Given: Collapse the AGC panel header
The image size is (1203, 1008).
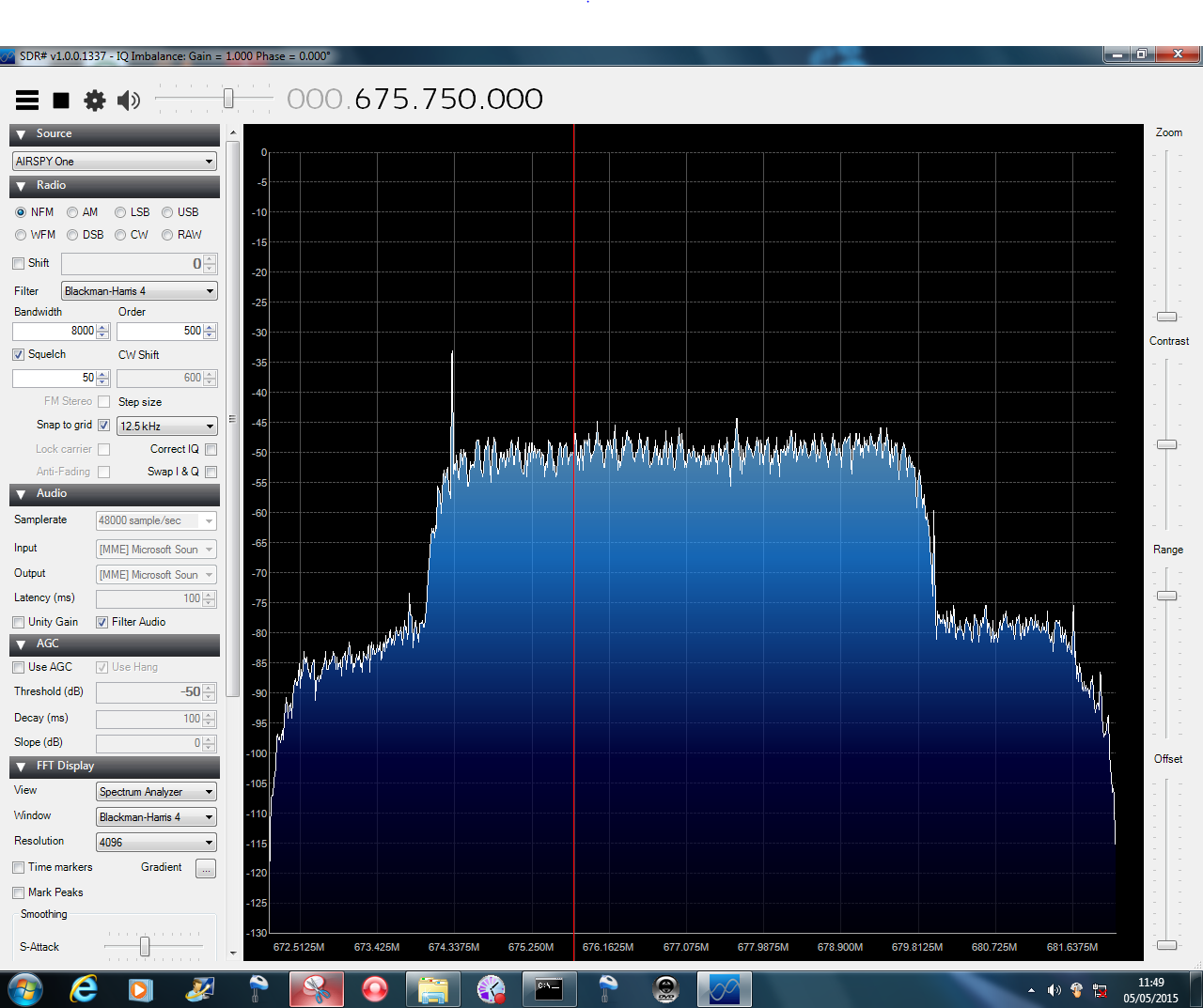Looking at the screenshot, I should [115, 644].
